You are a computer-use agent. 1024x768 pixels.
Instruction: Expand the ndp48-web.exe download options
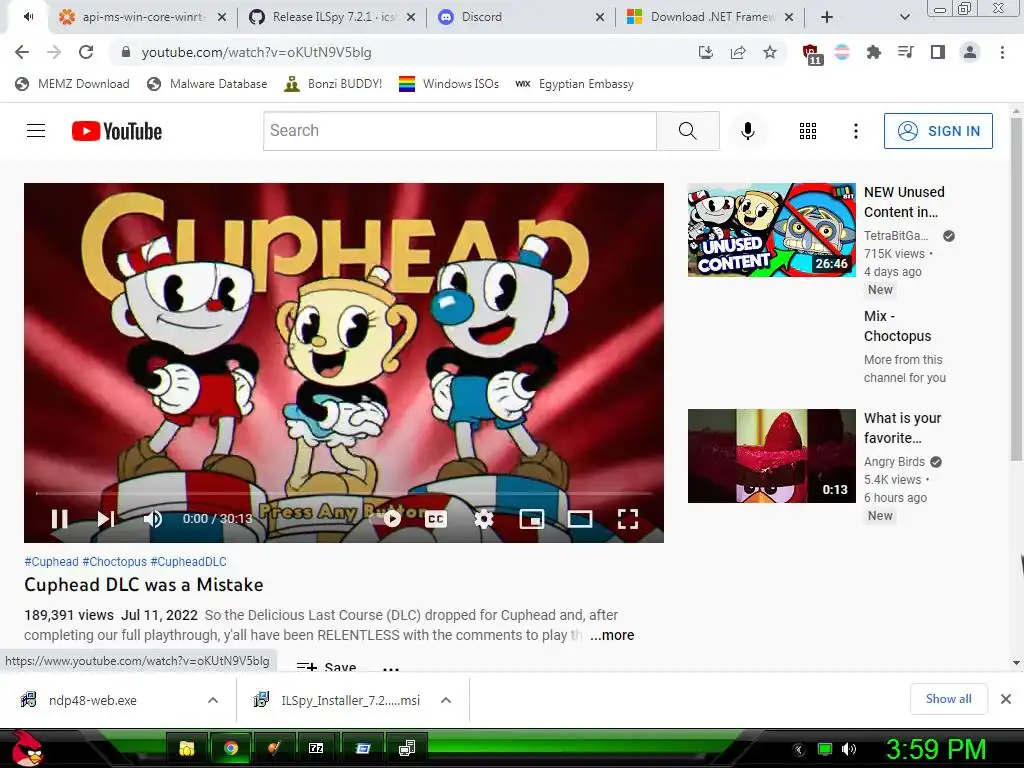pos(213,700)
